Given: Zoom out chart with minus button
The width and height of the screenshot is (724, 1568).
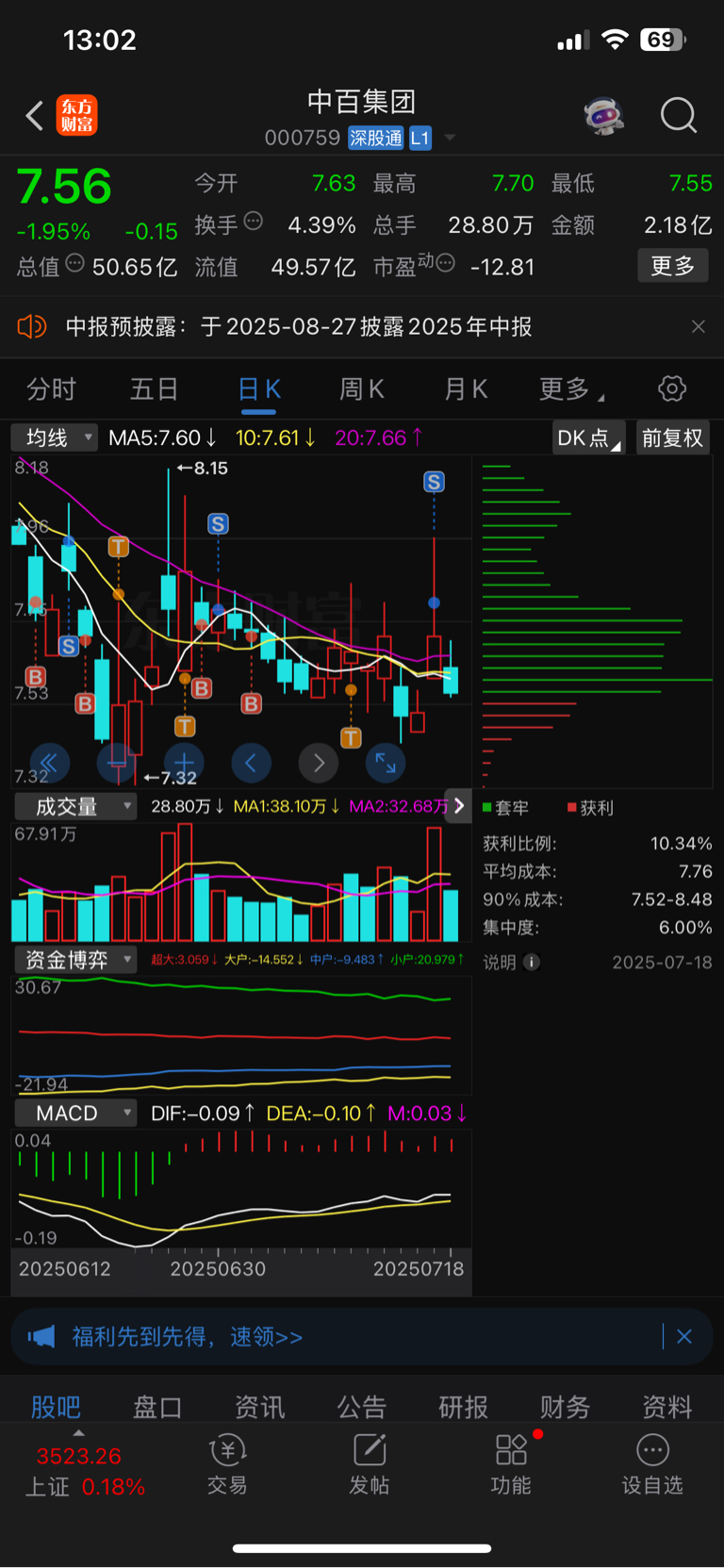Looking at the screenshot, I should 117,763.
